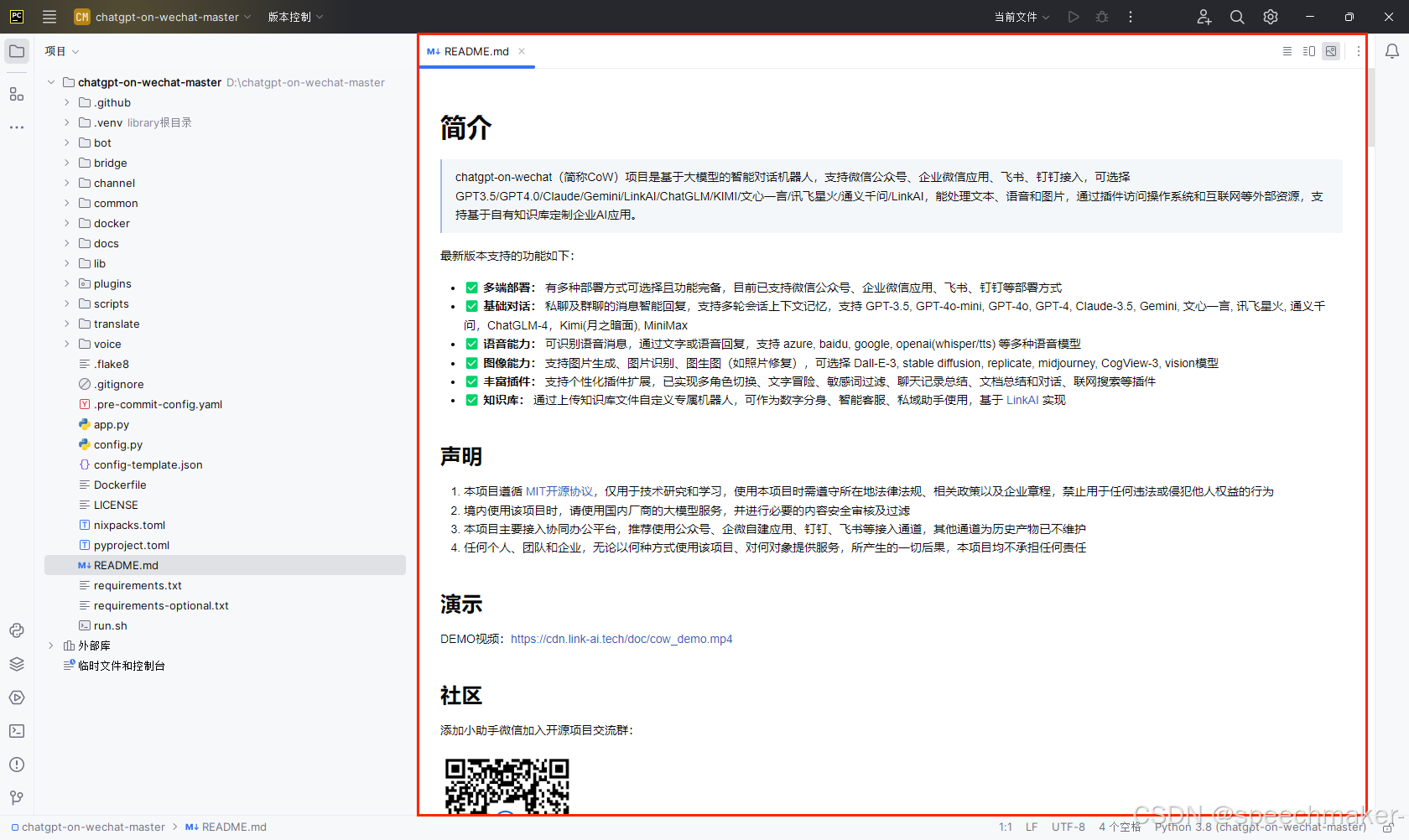
Task: Switch to editor and preview split view
Action: pyautogui.click(x=1309, y=51)
